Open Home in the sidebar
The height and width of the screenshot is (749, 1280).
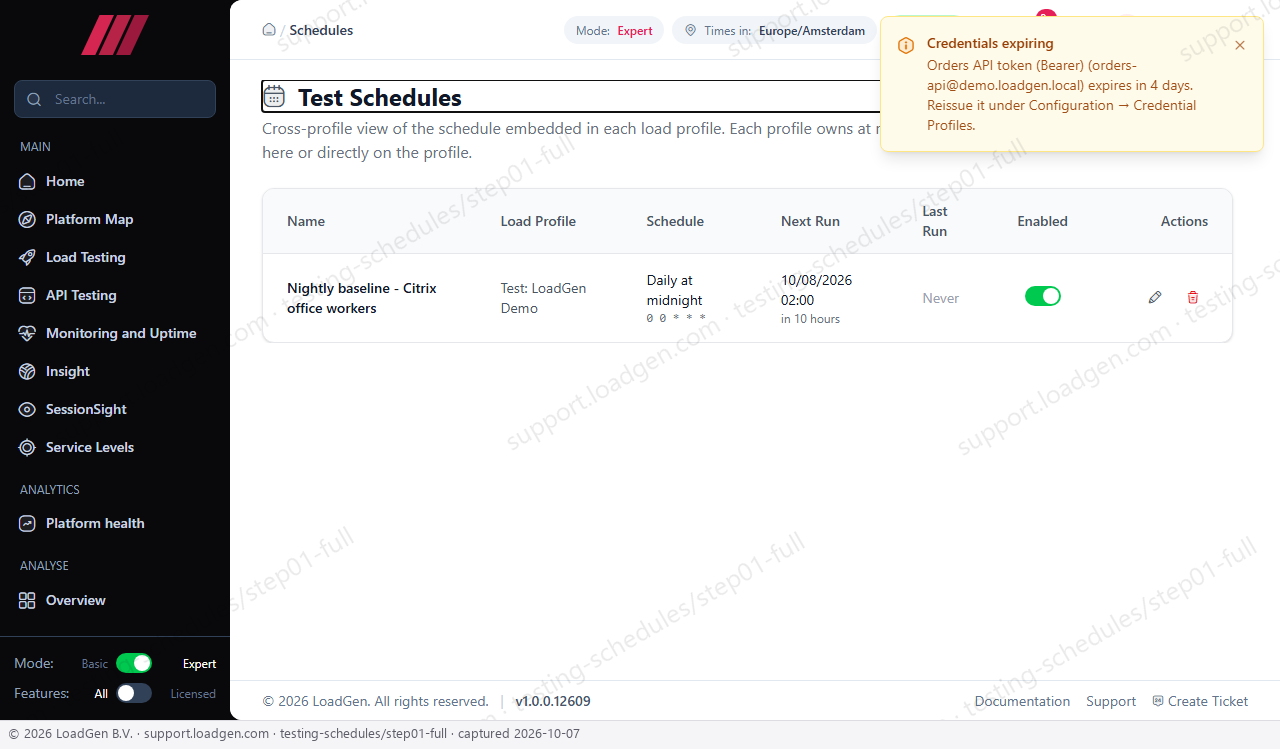pos(115,181)
